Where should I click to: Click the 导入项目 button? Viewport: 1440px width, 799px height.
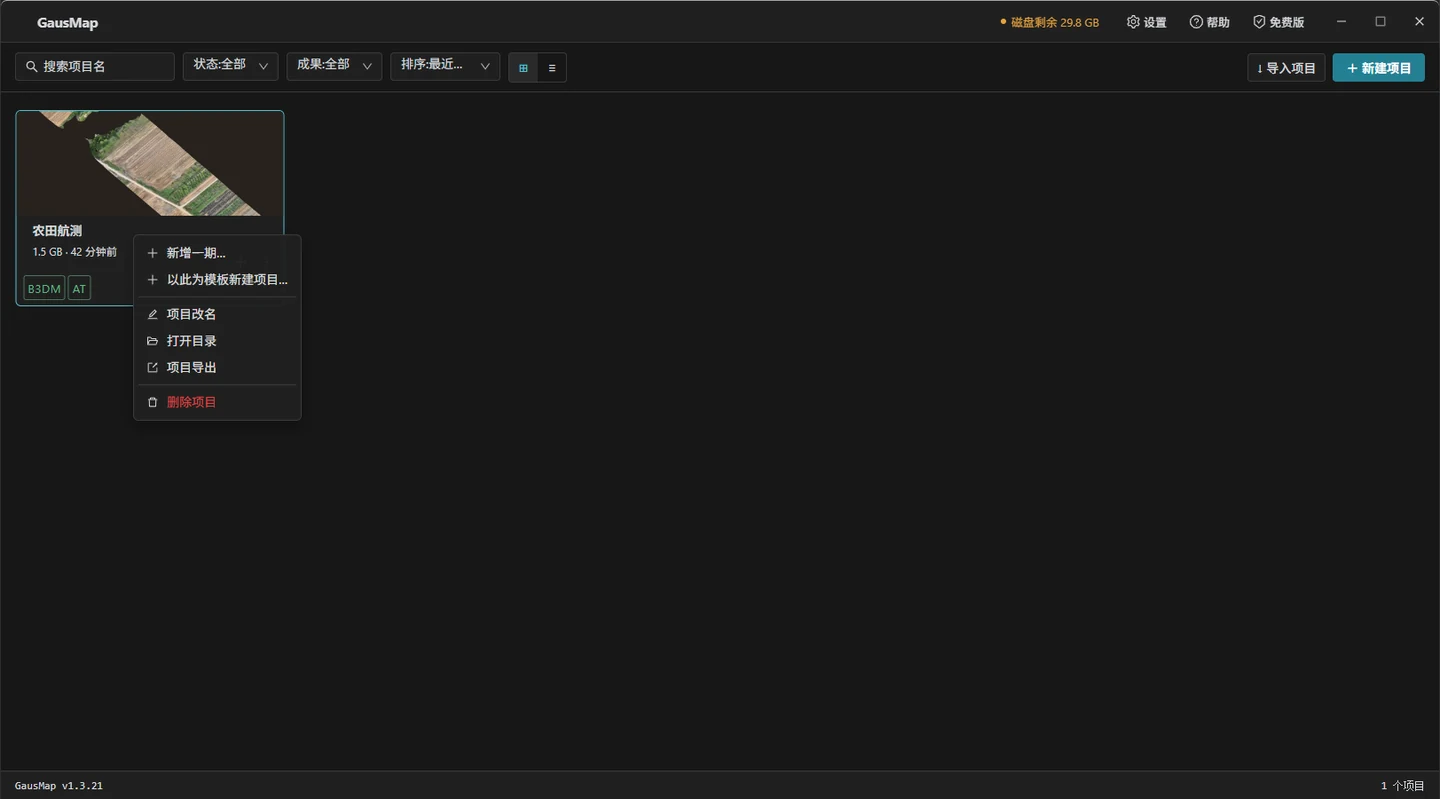pos(1286,68)
